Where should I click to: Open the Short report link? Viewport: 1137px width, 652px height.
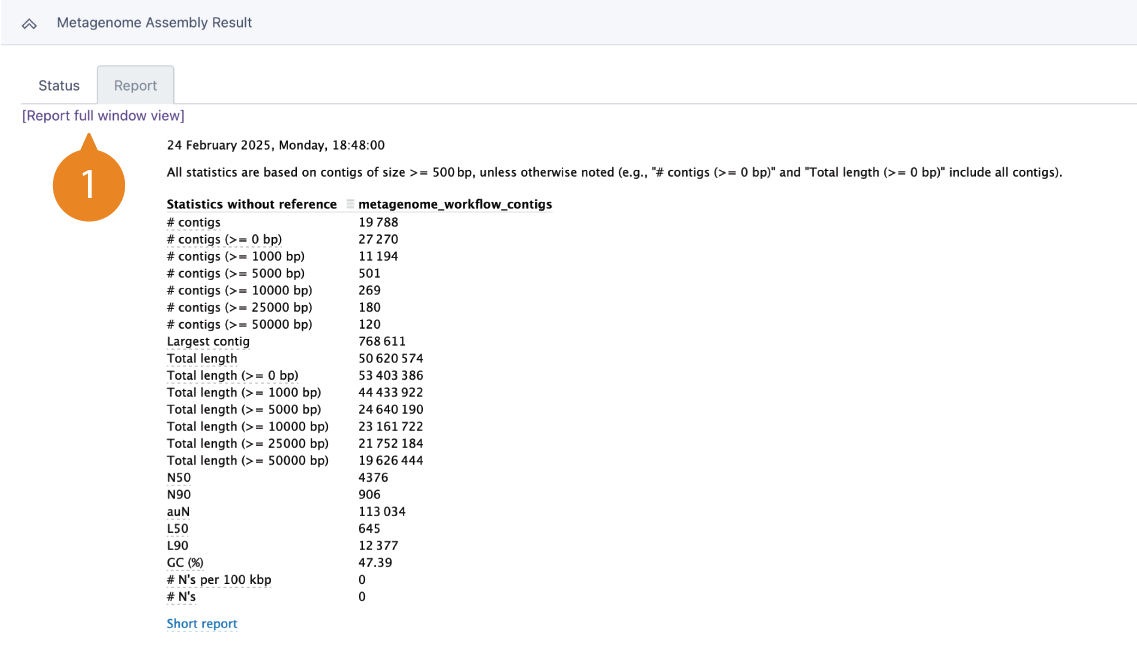(202, 624)
